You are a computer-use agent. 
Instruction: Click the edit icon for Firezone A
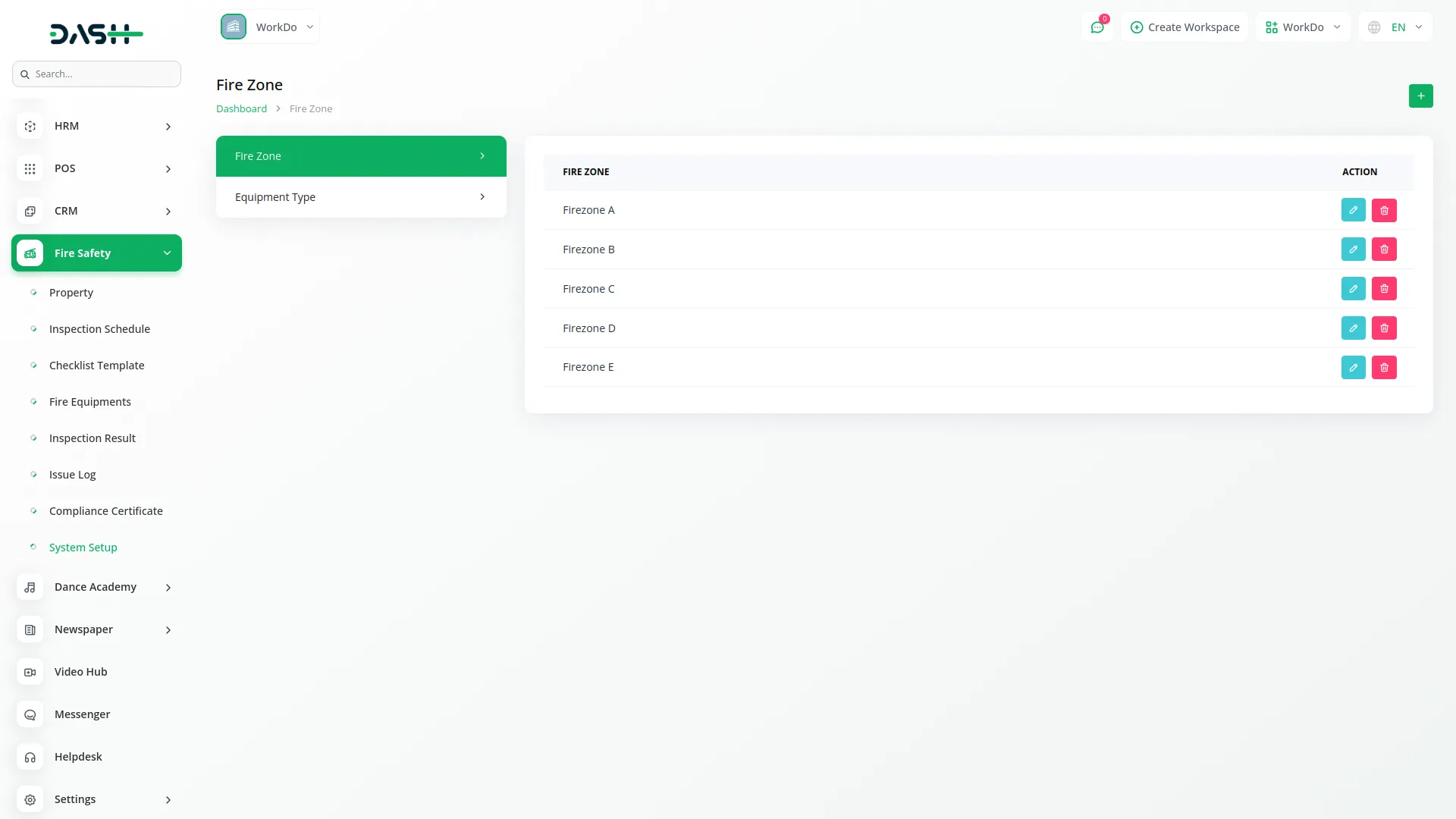coord(1353,210)
